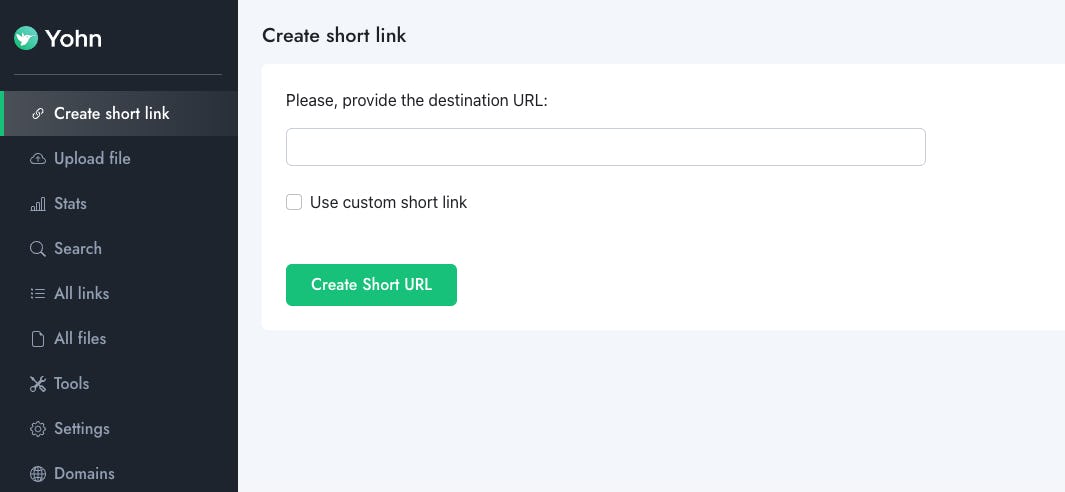Click the document icon for All files
This screenshot has width=1065, height=492.
38,339
